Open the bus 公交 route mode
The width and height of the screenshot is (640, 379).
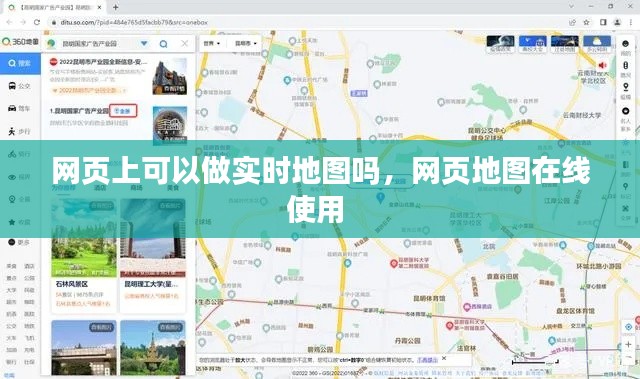point(20,86)
